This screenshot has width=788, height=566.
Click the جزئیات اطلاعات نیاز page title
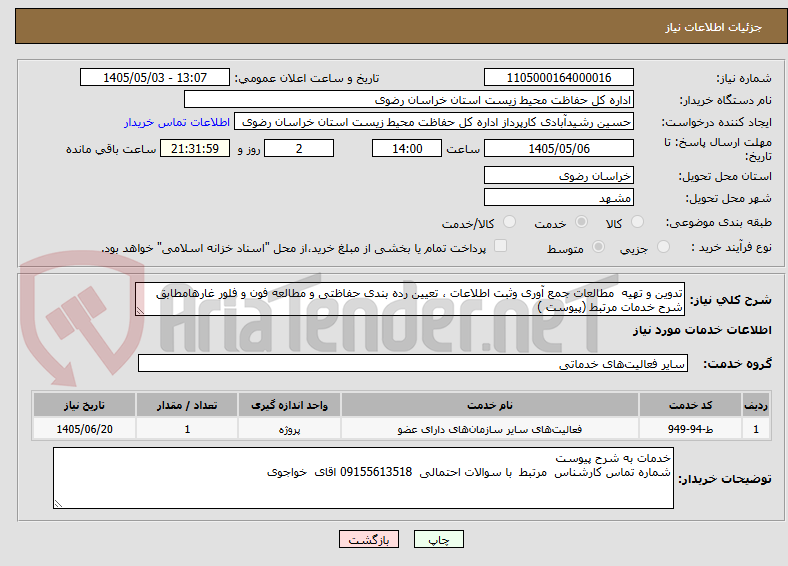tap(714, 27)
